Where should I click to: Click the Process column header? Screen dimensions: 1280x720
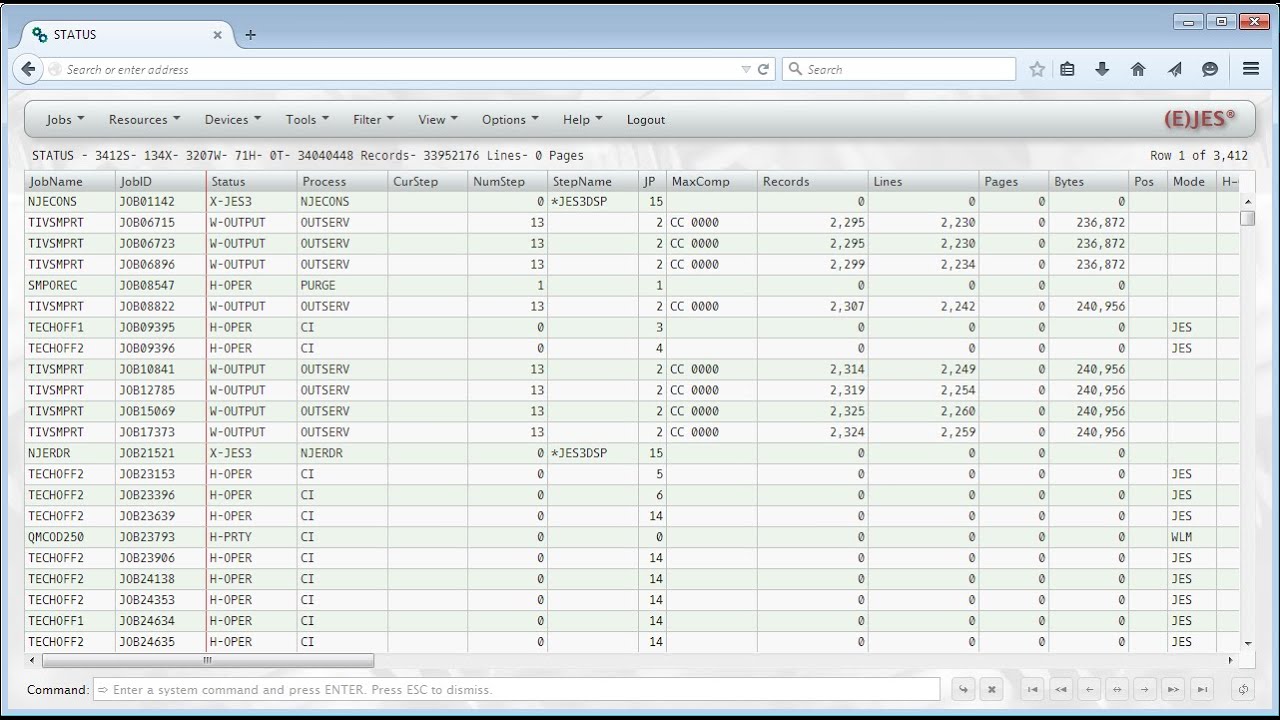[343, 181]
